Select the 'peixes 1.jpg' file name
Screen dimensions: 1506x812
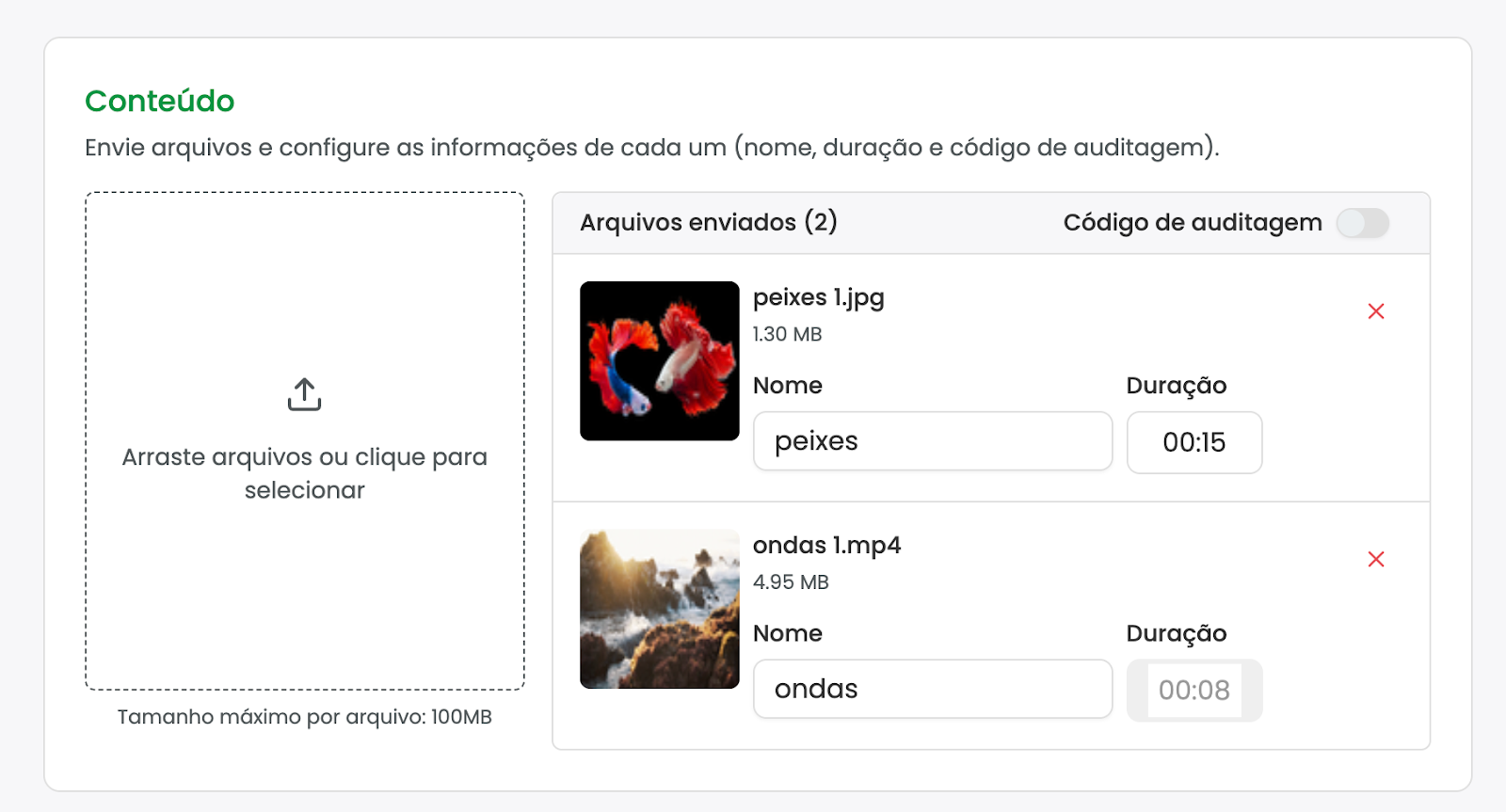[818, 297]
